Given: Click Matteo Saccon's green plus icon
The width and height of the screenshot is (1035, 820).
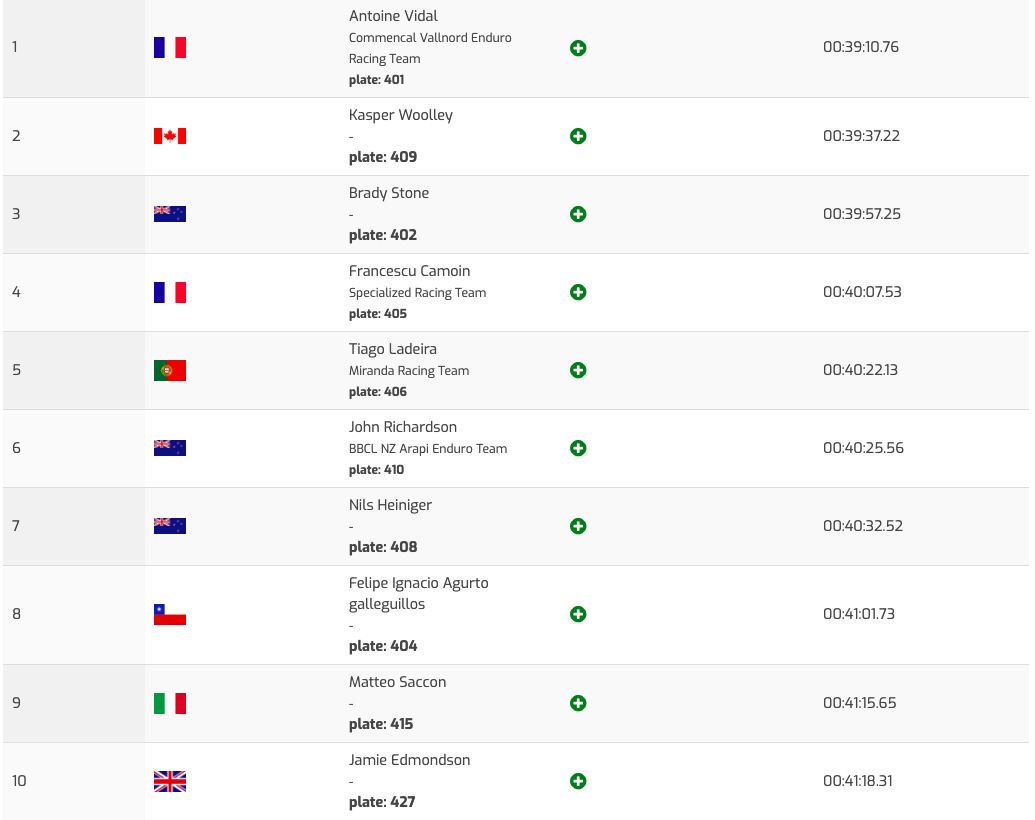Looking at the screenshot, I should [x=578, y=703].
